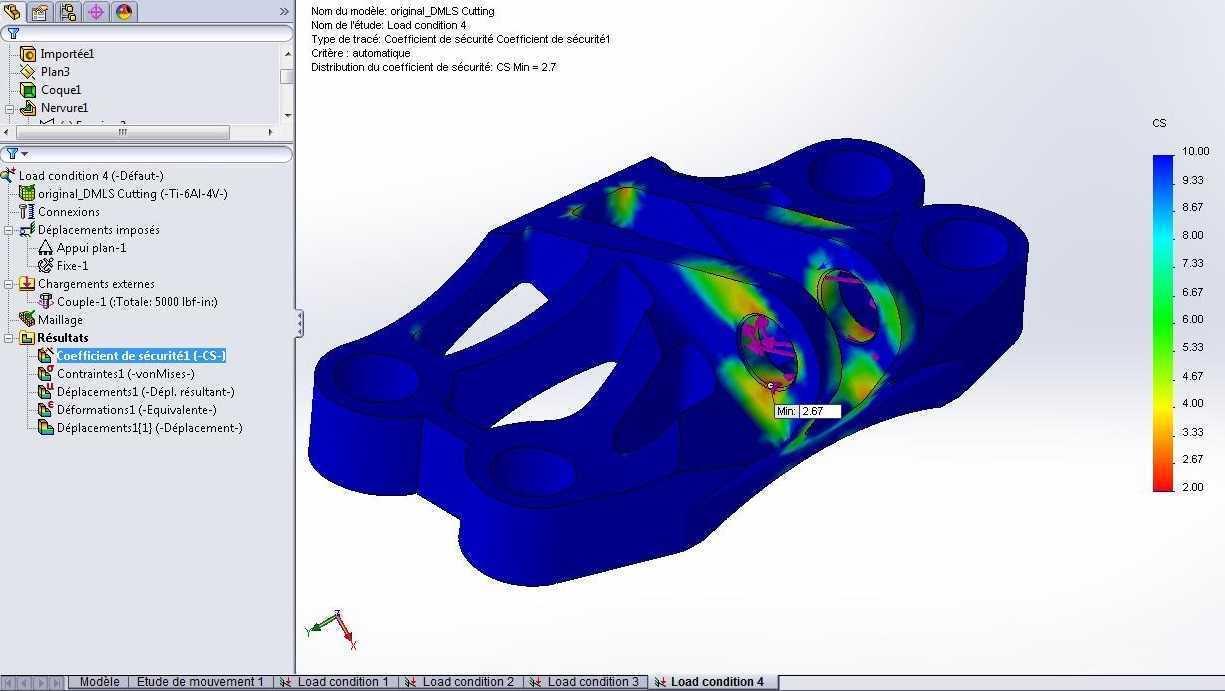Select Fixe-1 fixture
1225x691 pixels.
73,266
